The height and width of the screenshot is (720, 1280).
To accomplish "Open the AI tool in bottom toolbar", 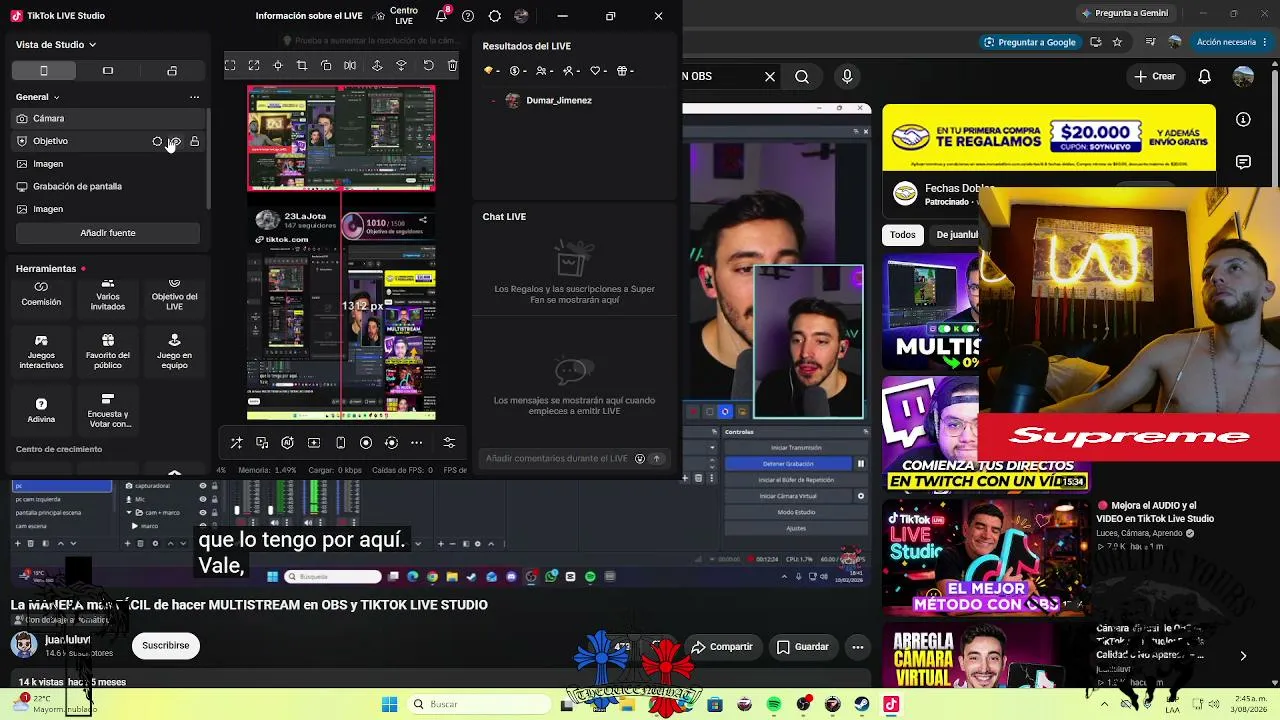I will 288,443.
